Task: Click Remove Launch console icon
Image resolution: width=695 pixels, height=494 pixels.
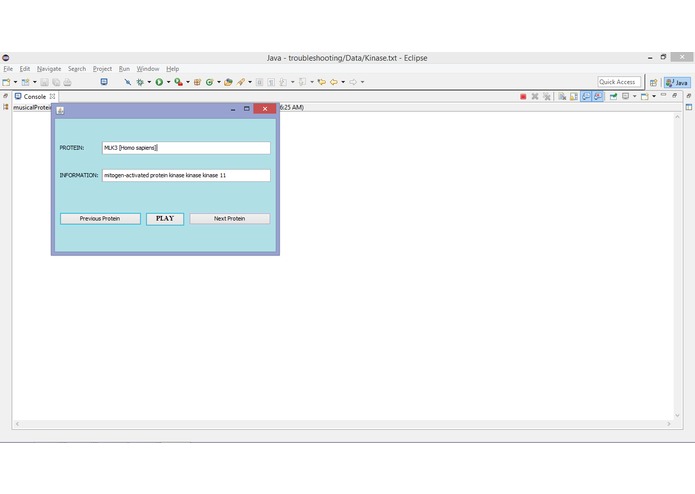Action: (x=535, y=97)
